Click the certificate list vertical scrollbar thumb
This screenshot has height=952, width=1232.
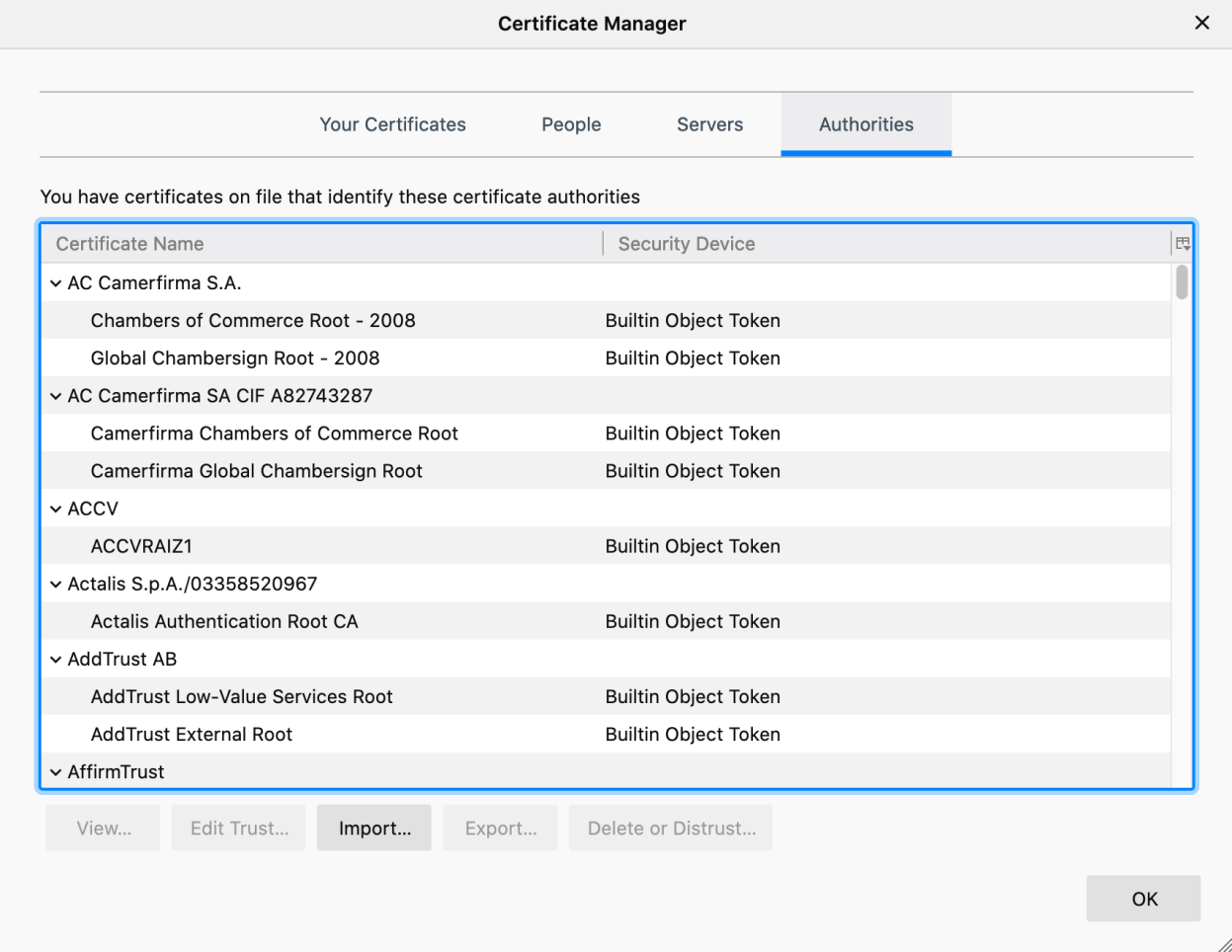point(1182,282)
